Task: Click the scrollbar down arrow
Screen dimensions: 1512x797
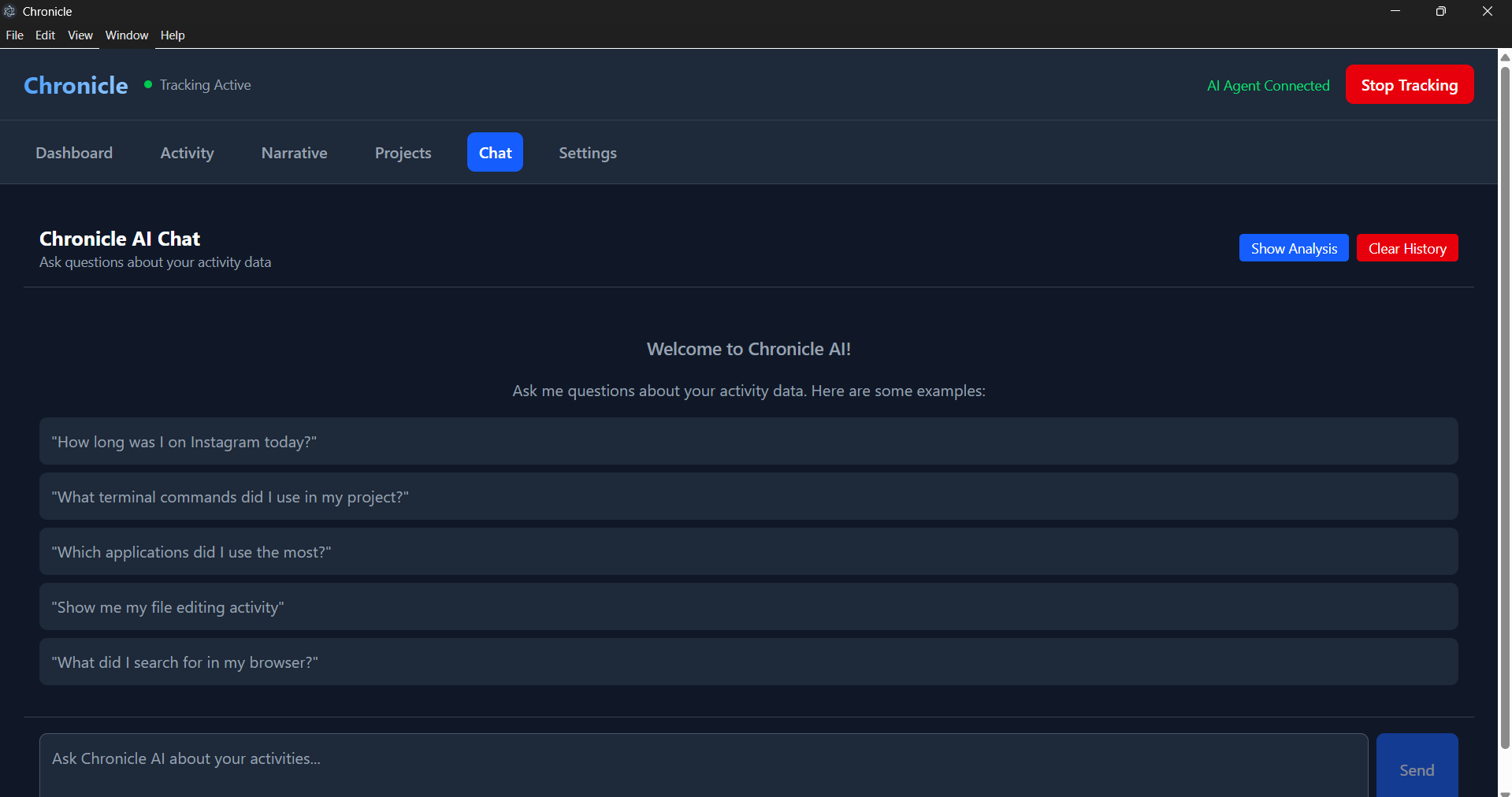Action: click(1505, 792)
